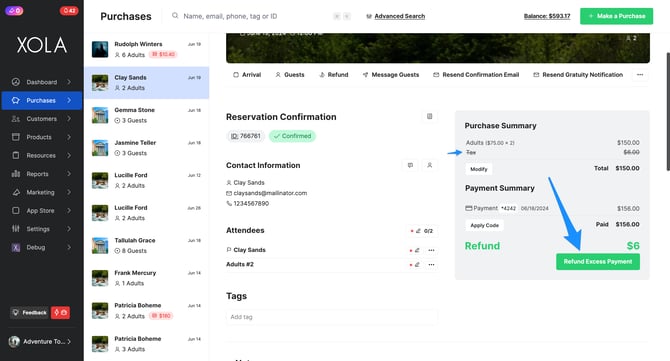Open Resources in the sidebar
This screenshot has width=670, height=361.
[x=41, y=156]
